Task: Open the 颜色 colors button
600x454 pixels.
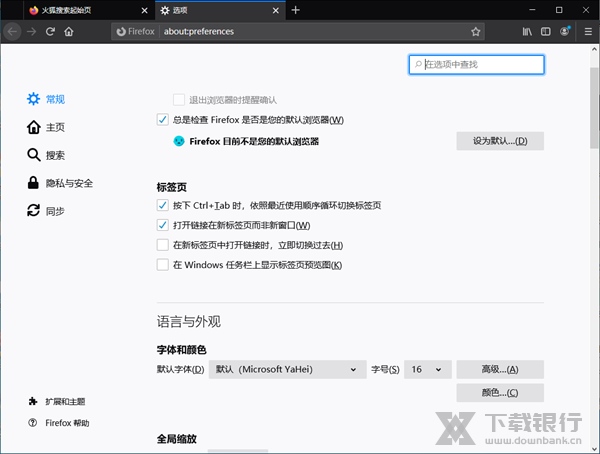Action: (x=499, y=393)
